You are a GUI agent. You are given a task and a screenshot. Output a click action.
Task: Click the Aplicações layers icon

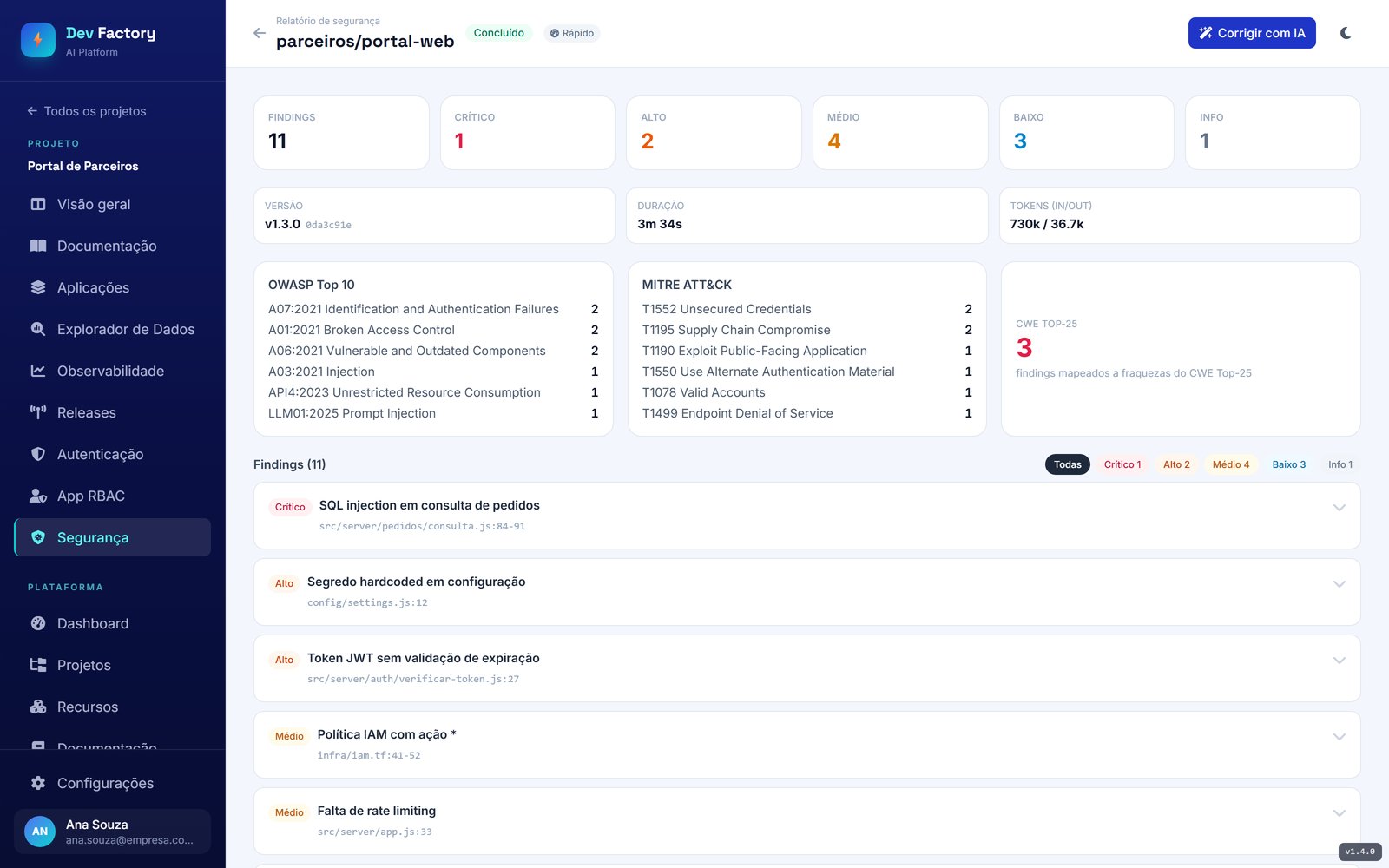38,287
